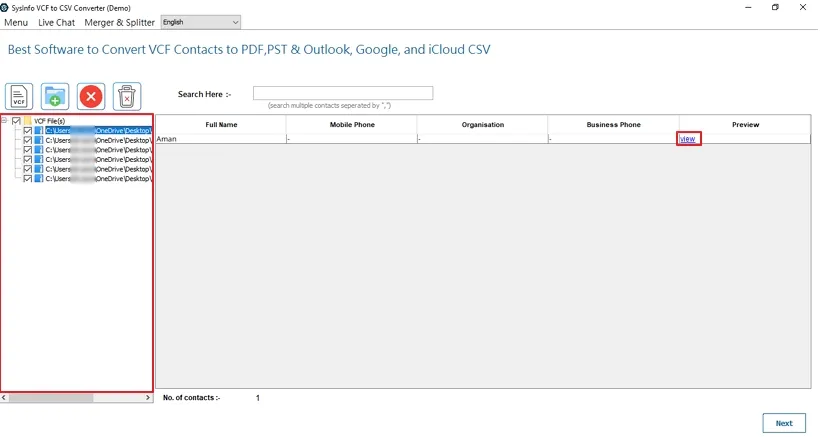Click the Add folder icon with green plus
The image size is (820, 437).
coord(55,96)
